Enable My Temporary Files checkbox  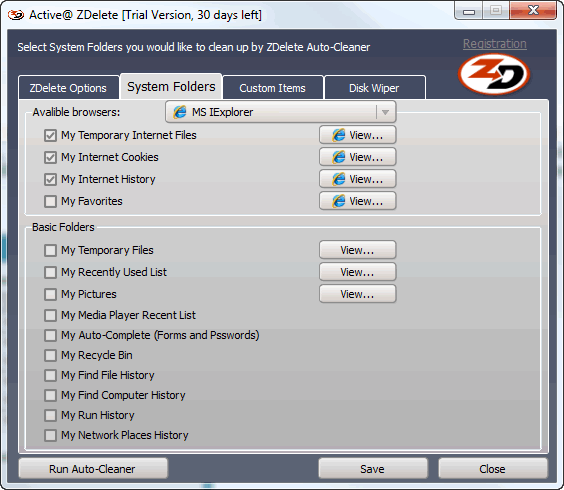tap(50, 250)
